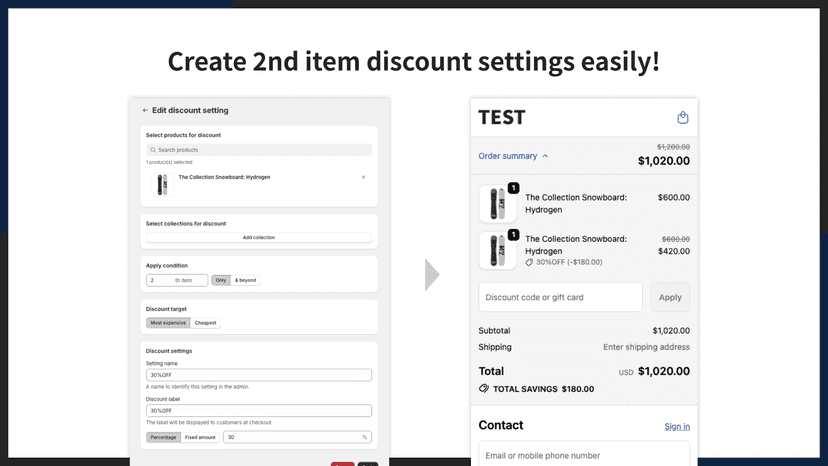Click the search products magnifier icon
Image resolution: width=828 pixels, height=466 pixels.
point(153,150)
